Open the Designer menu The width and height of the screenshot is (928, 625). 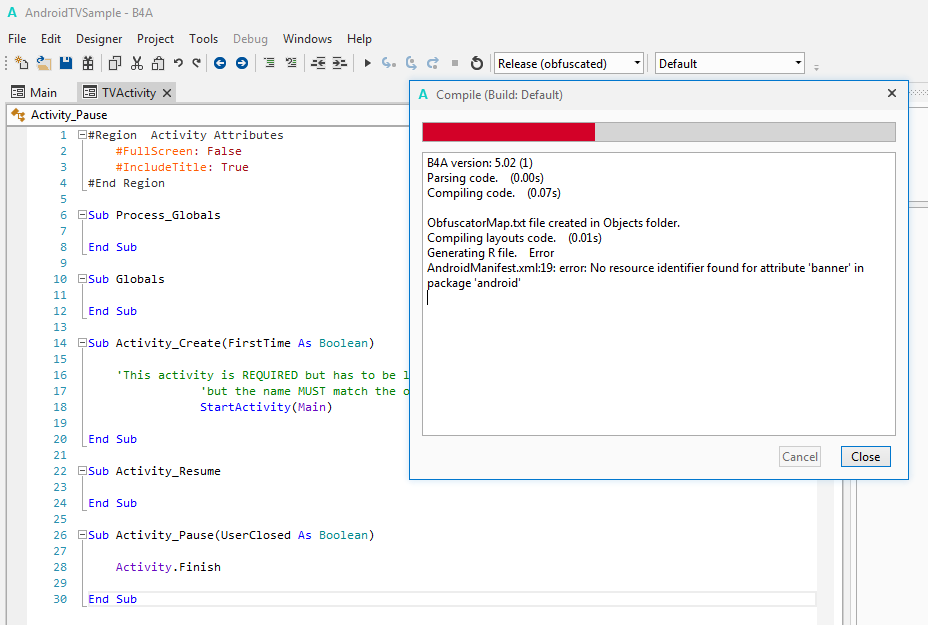point(99,39)
